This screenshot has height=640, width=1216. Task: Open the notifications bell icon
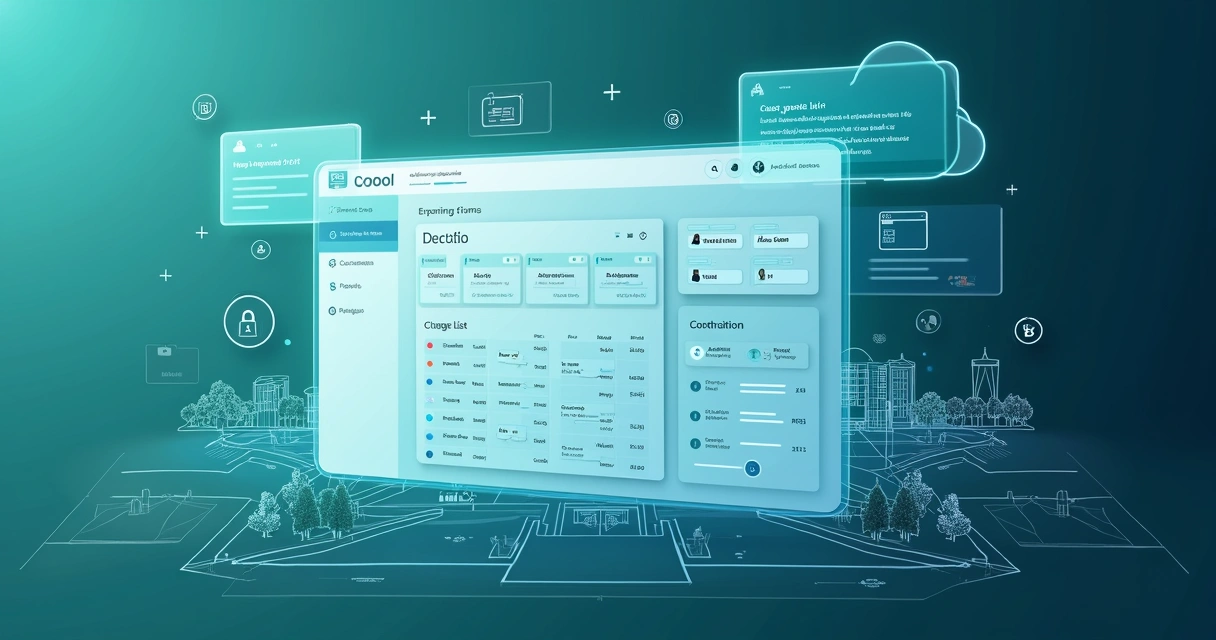[735, 167]
